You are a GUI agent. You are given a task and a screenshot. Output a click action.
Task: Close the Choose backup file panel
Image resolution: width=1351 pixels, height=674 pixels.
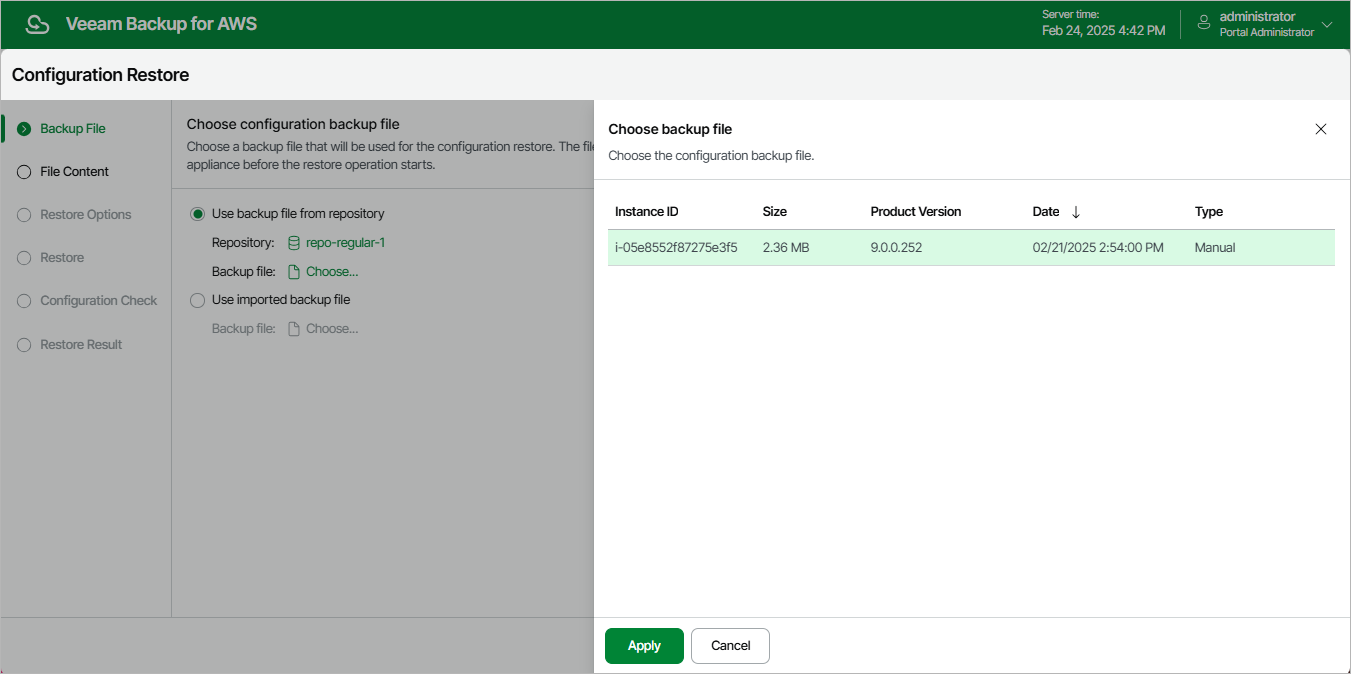pos(1320,129)
